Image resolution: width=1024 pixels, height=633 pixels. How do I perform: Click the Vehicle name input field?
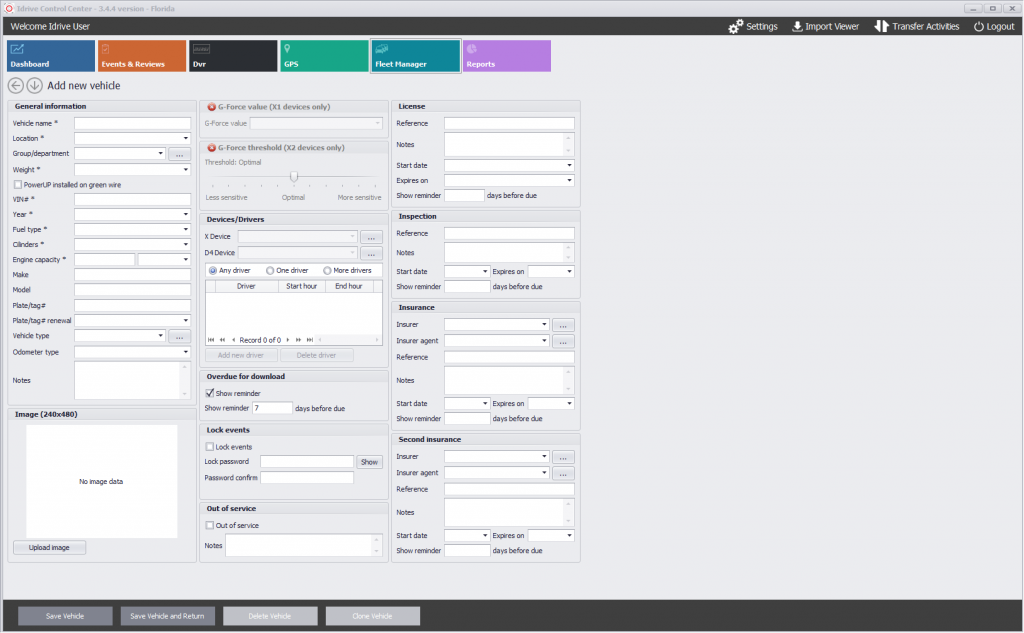pyautogui.click(x=133, y=123)
